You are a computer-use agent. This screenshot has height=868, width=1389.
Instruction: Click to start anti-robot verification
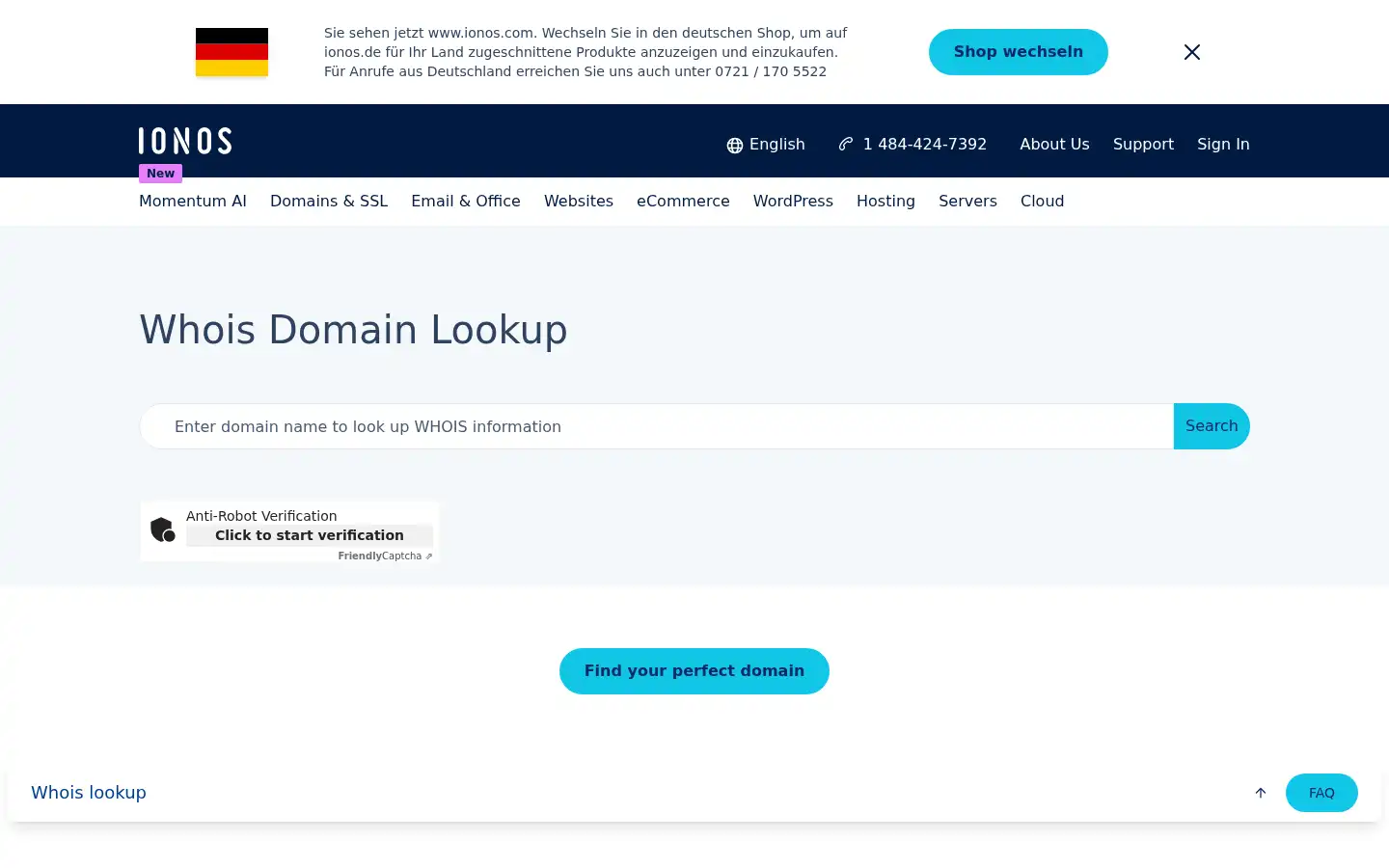[310, 535]
